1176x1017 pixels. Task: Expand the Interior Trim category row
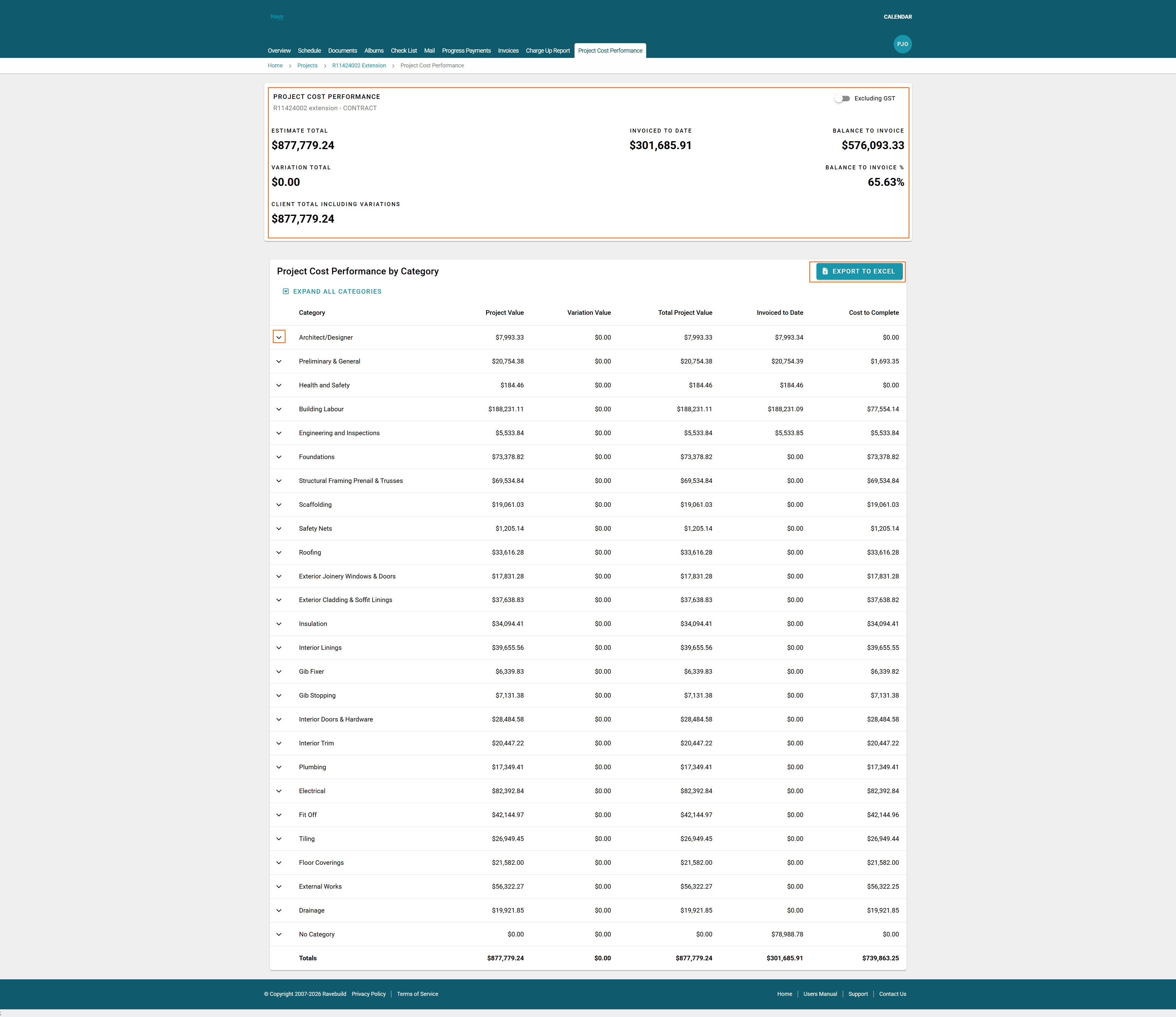tap(279, 743)
